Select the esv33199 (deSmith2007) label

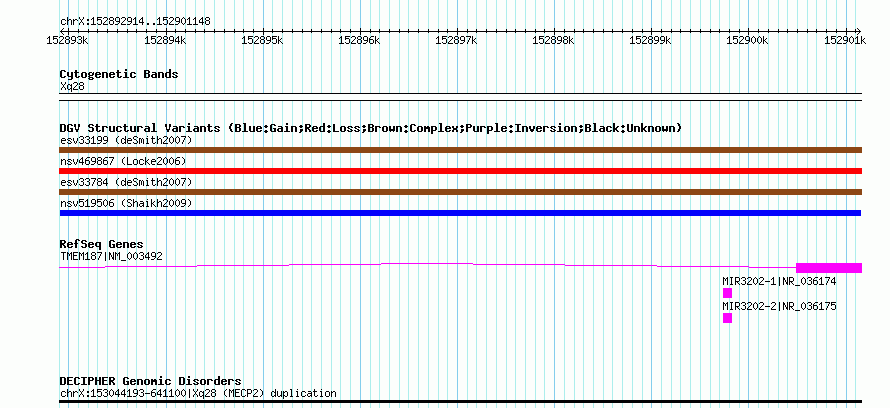tap(126, 140)
